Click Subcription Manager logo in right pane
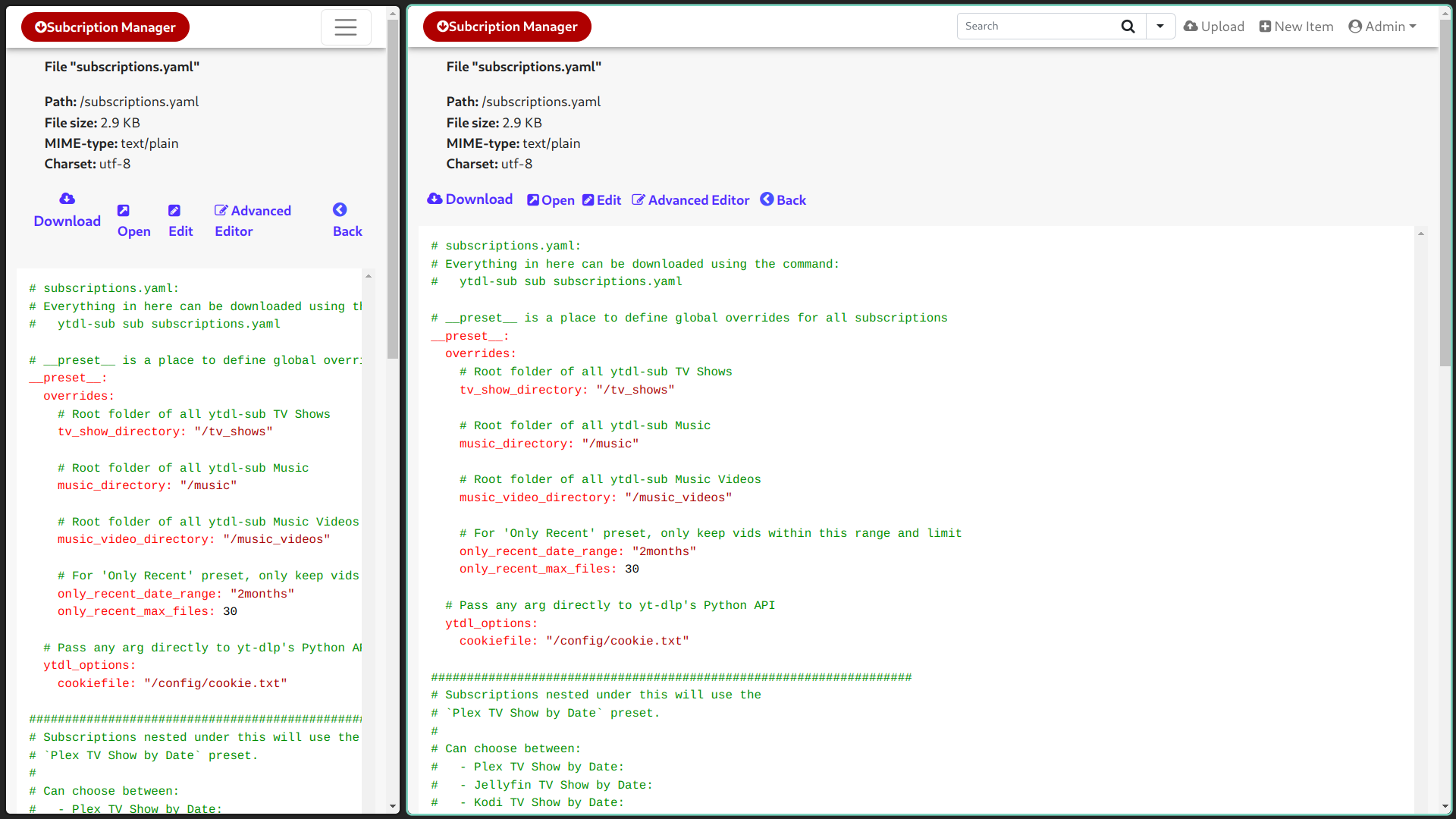The image size is (1456, 819). 507,27
